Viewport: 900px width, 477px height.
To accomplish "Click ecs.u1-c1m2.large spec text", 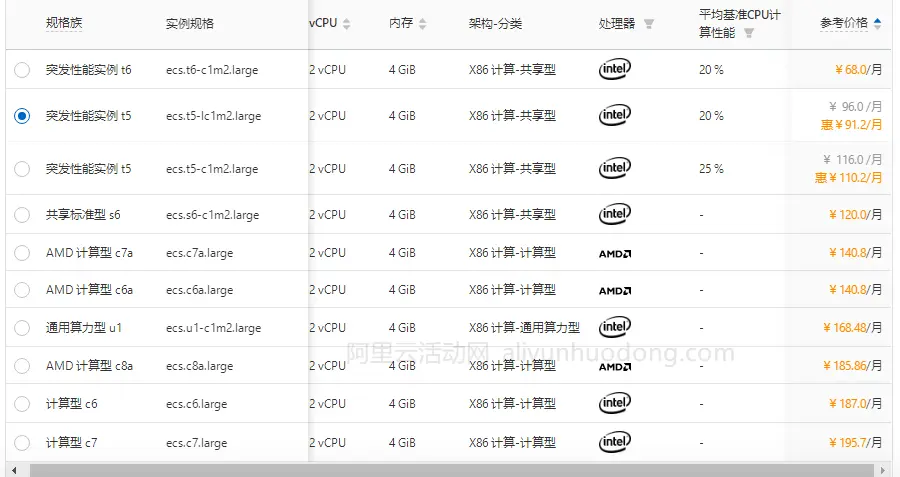I will (214, 328).
